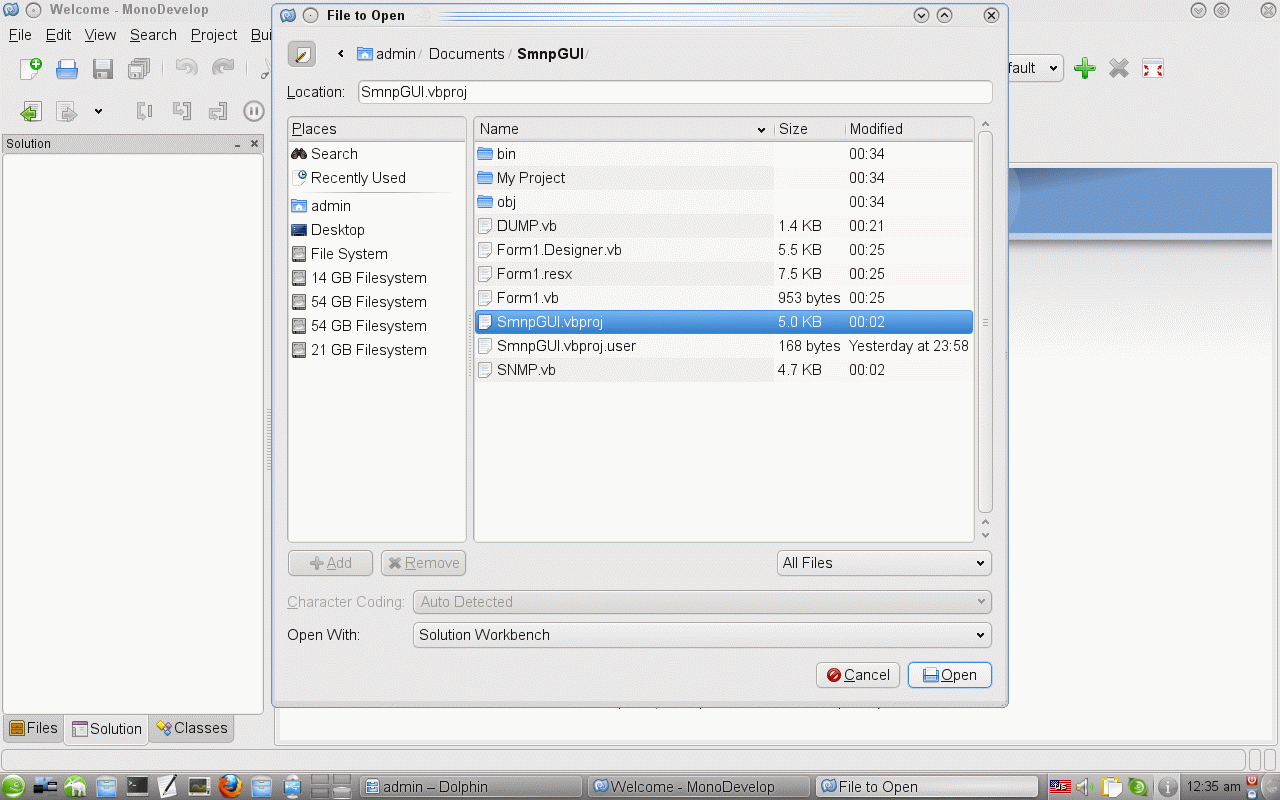The width and height of the screenshot is (1280, 800).
Task: Open the Open With Solution Workbench dropdown
Action: click(702, 635)
